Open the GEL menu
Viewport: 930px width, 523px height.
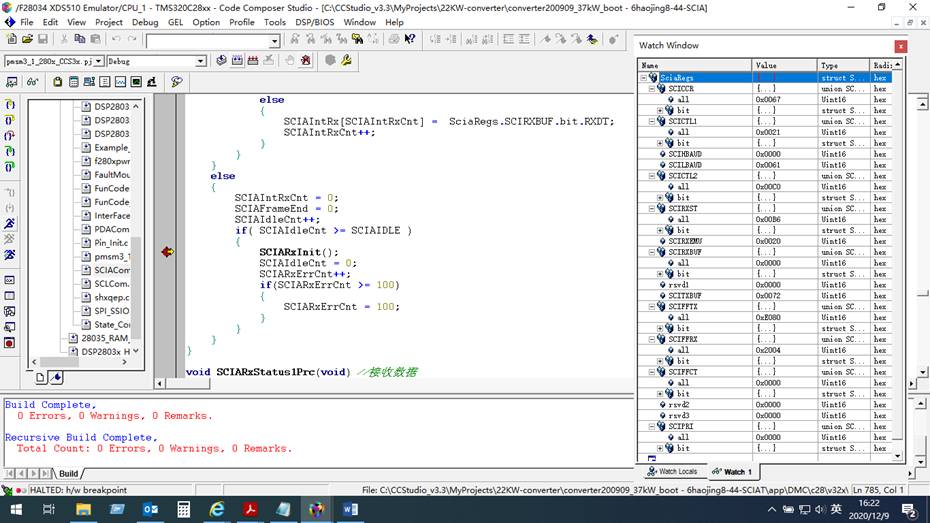point(176,22)
